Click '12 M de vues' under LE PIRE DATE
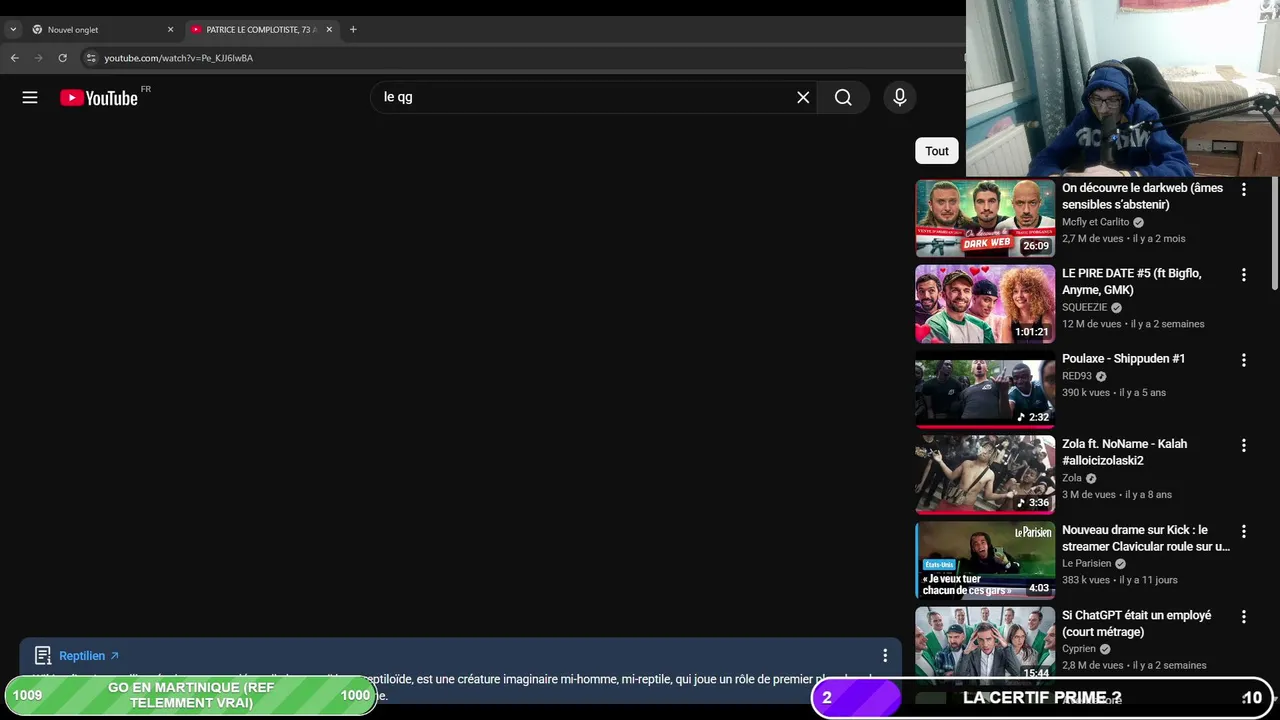 1091,324
